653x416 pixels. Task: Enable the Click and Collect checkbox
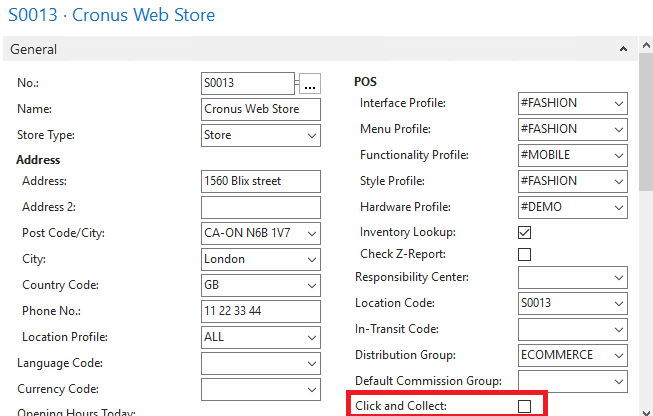[524, 406]
